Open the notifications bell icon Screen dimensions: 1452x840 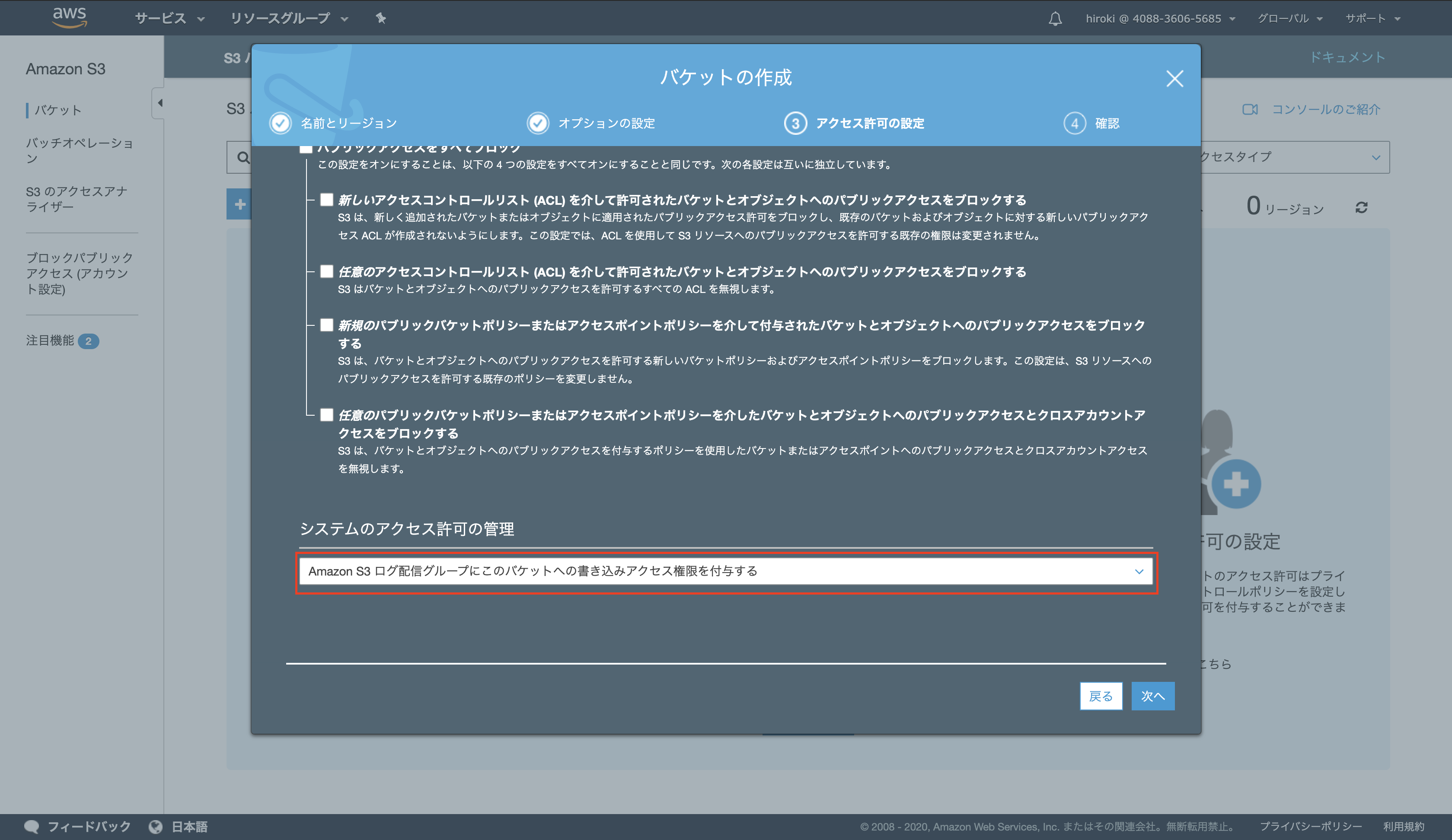(1055, 19)
